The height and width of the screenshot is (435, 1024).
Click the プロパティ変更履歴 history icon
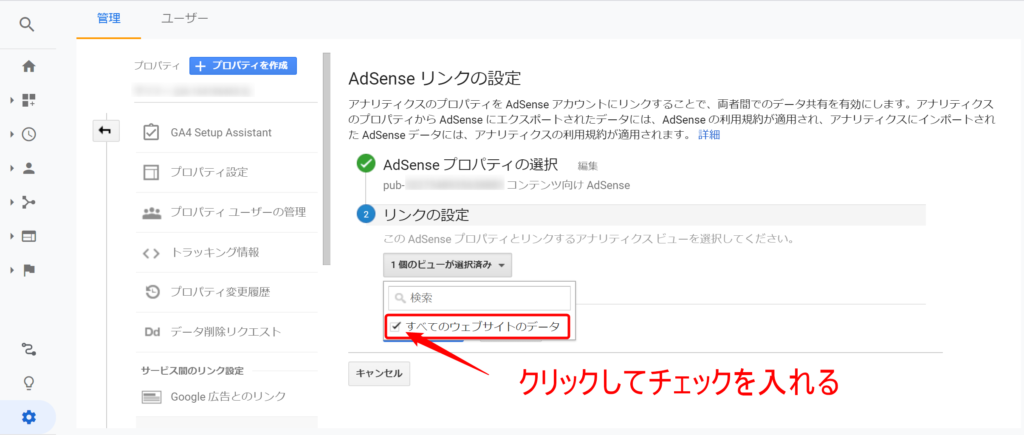coord(152,292)
